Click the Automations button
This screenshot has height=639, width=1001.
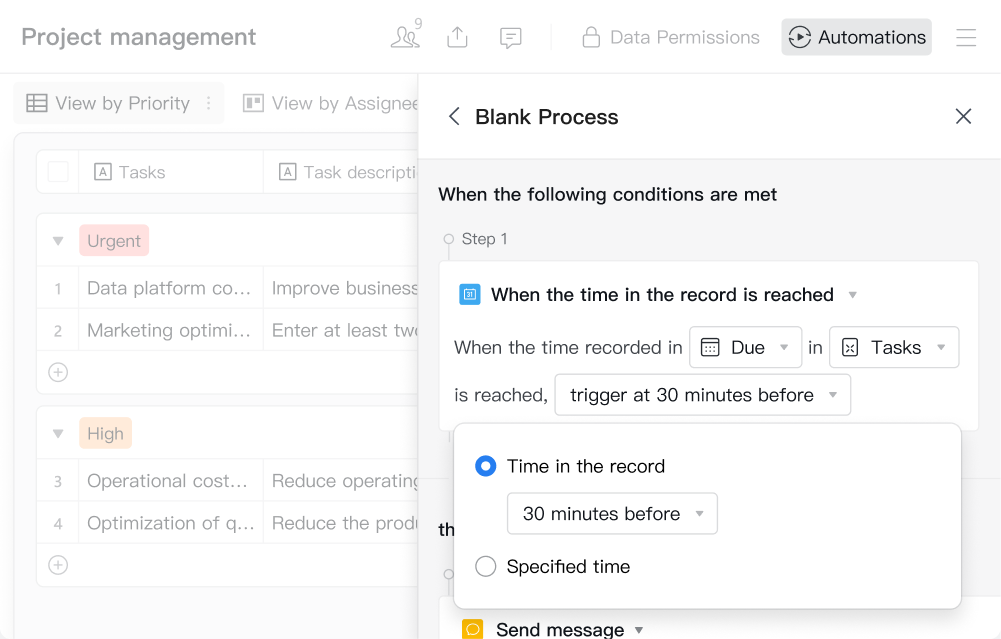856,37
